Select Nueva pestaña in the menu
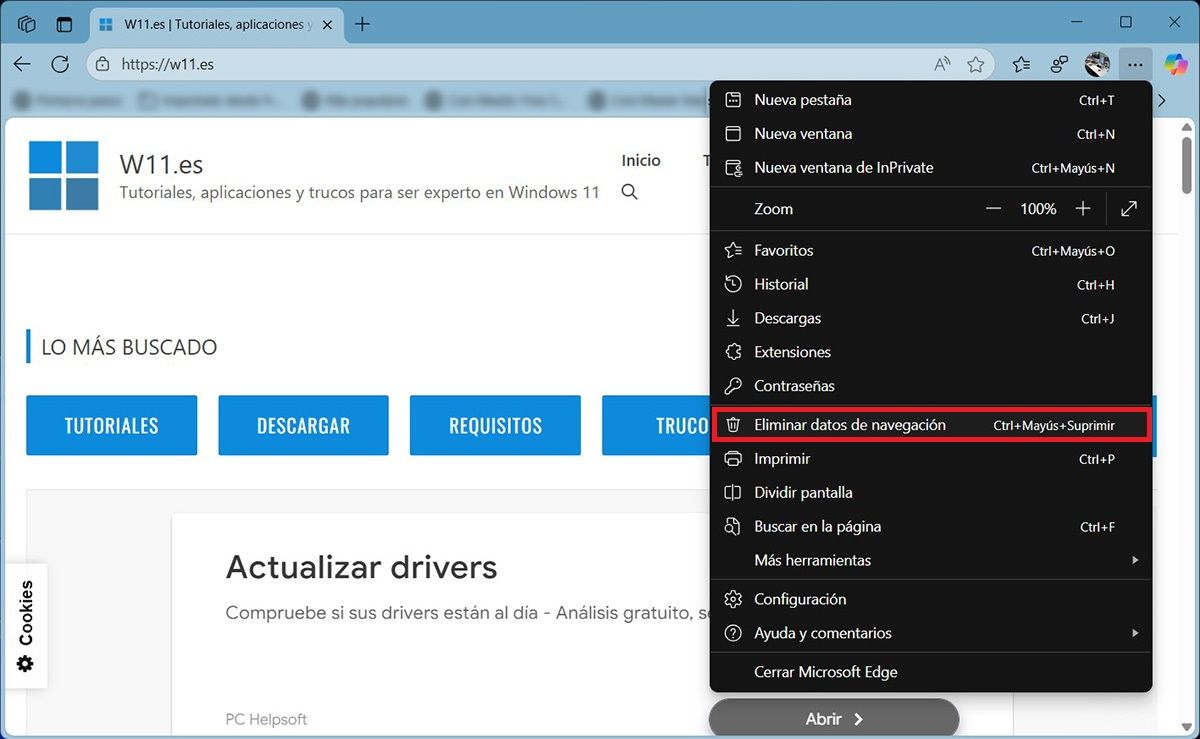Viewport: 1200px width, 739px height. 931,100
